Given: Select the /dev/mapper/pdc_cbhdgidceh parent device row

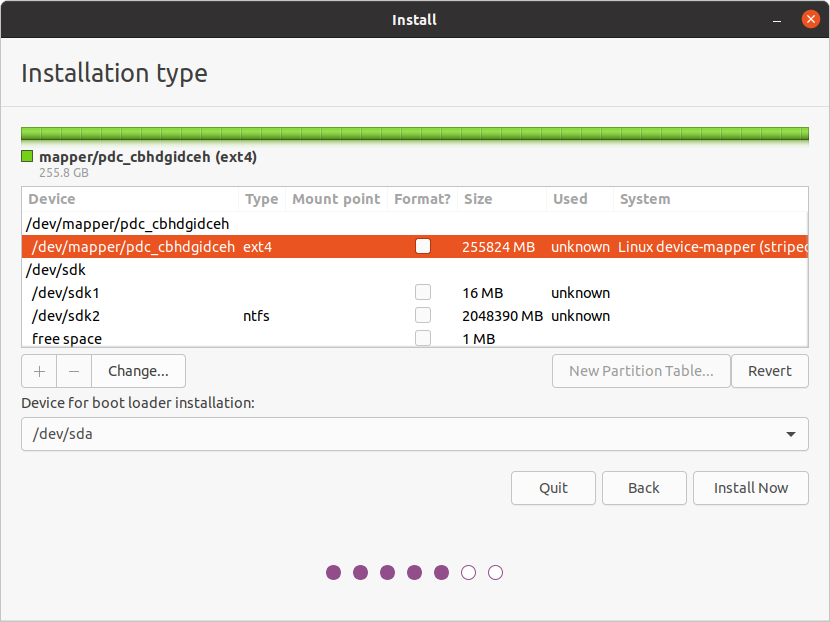Looking at the screenshot, I should tap(414, 223).
